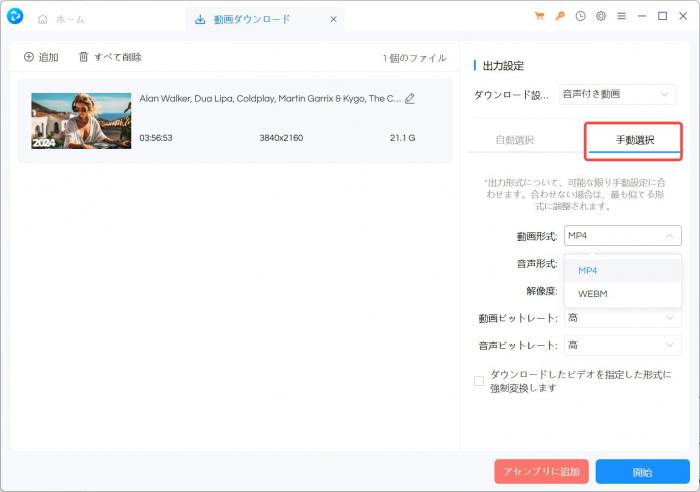
Task: Collapse the 動画形式 MP4 dropdown
Action: 623,236
